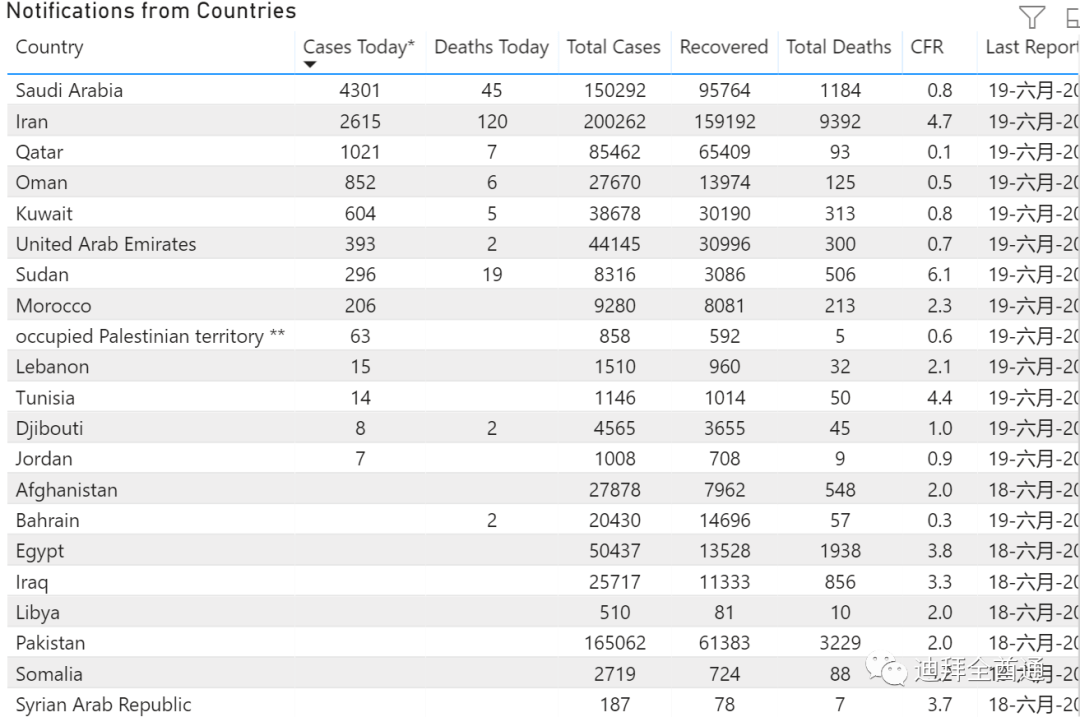Select the Iran country cell
This screenshot has width=1080, height=717.
tap(32, 121)
